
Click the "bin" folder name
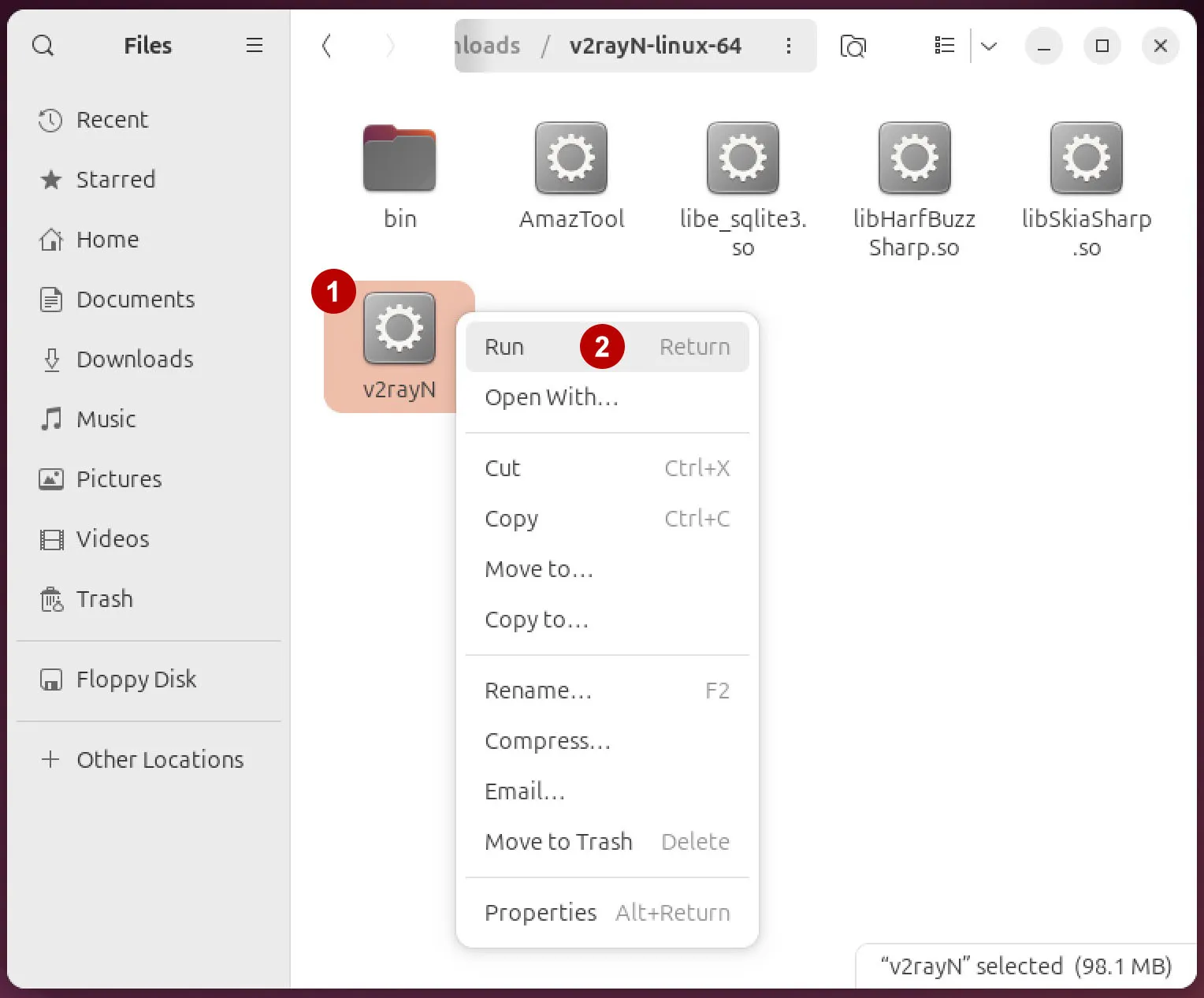[400, 218]
